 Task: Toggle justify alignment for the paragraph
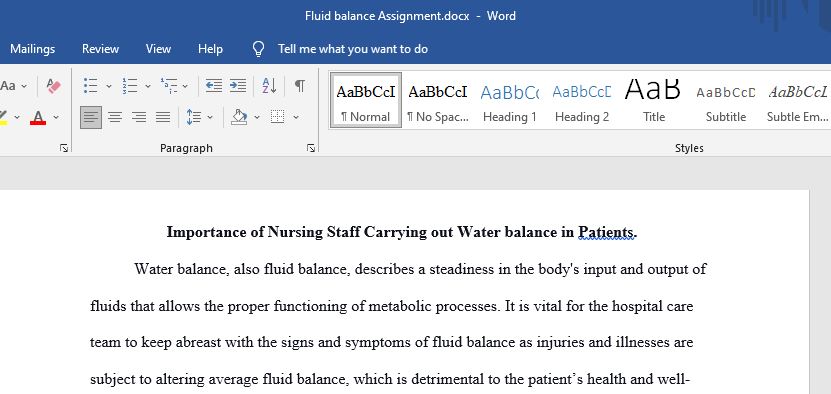point(163,117)
